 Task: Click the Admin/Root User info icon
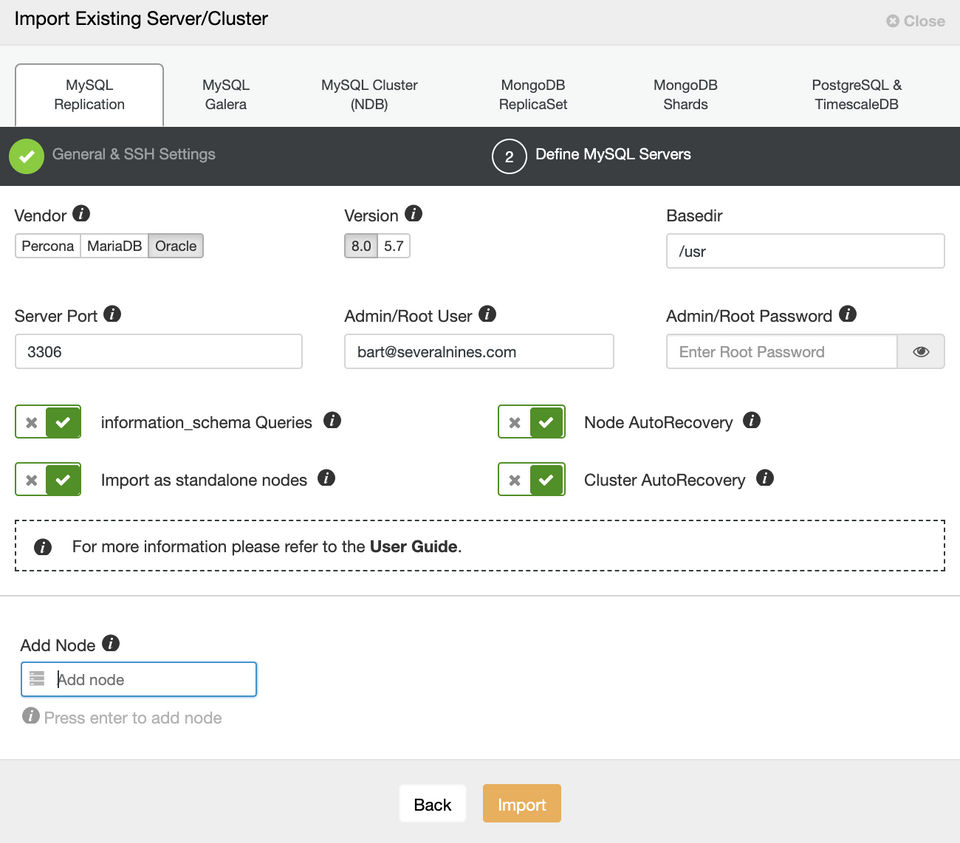(487, 314)
